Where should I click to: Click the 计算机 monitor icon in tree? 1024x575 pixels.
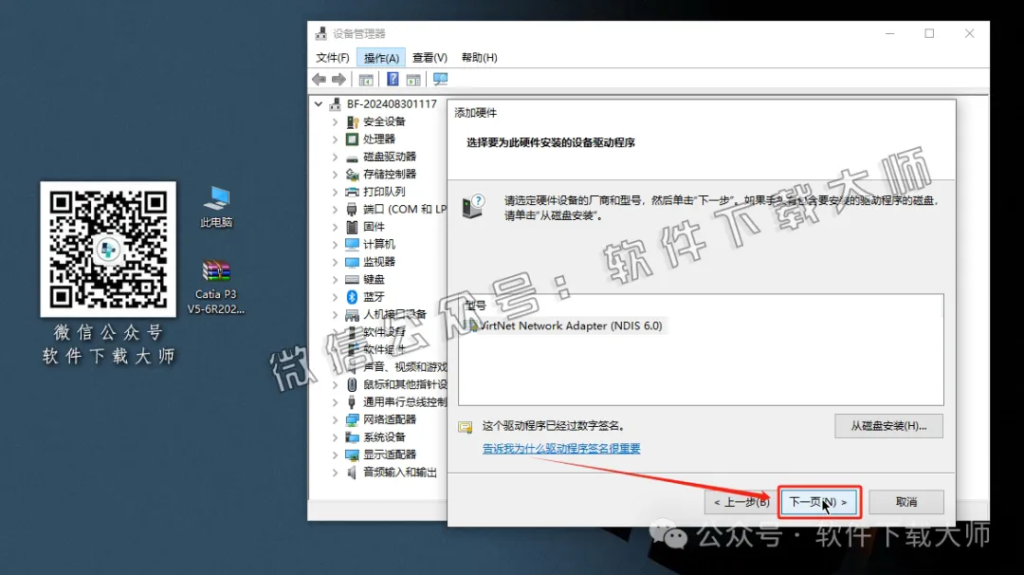tap(352, 244)
